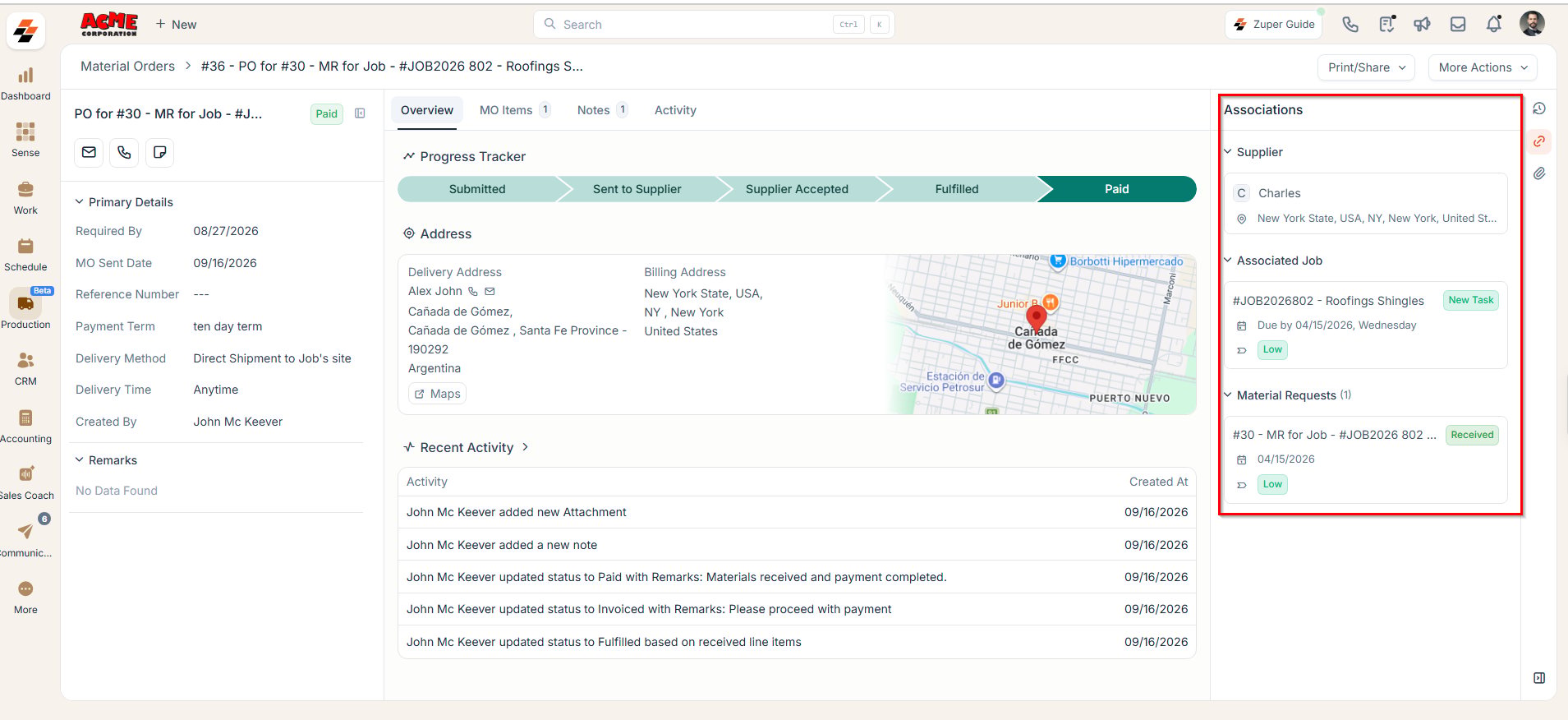The width and height of the screenshot is (1568, 720).
Task: Toggle the associations link icon
Action: [1539, 141]
